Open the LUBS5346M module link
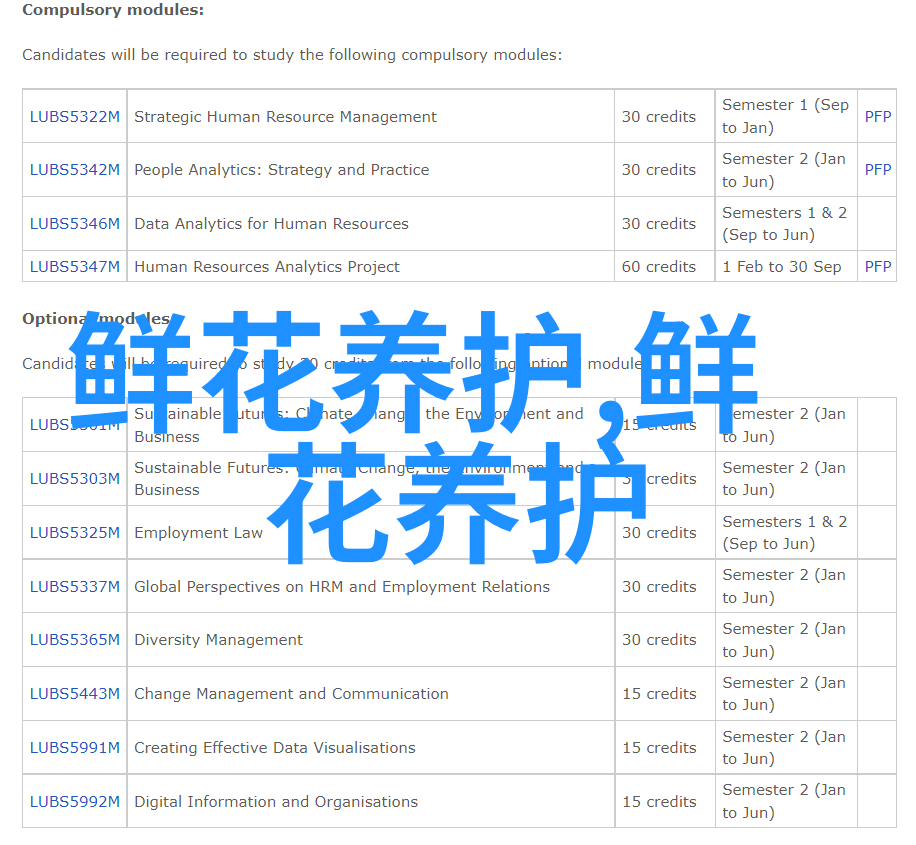 (x=75, y=223)
